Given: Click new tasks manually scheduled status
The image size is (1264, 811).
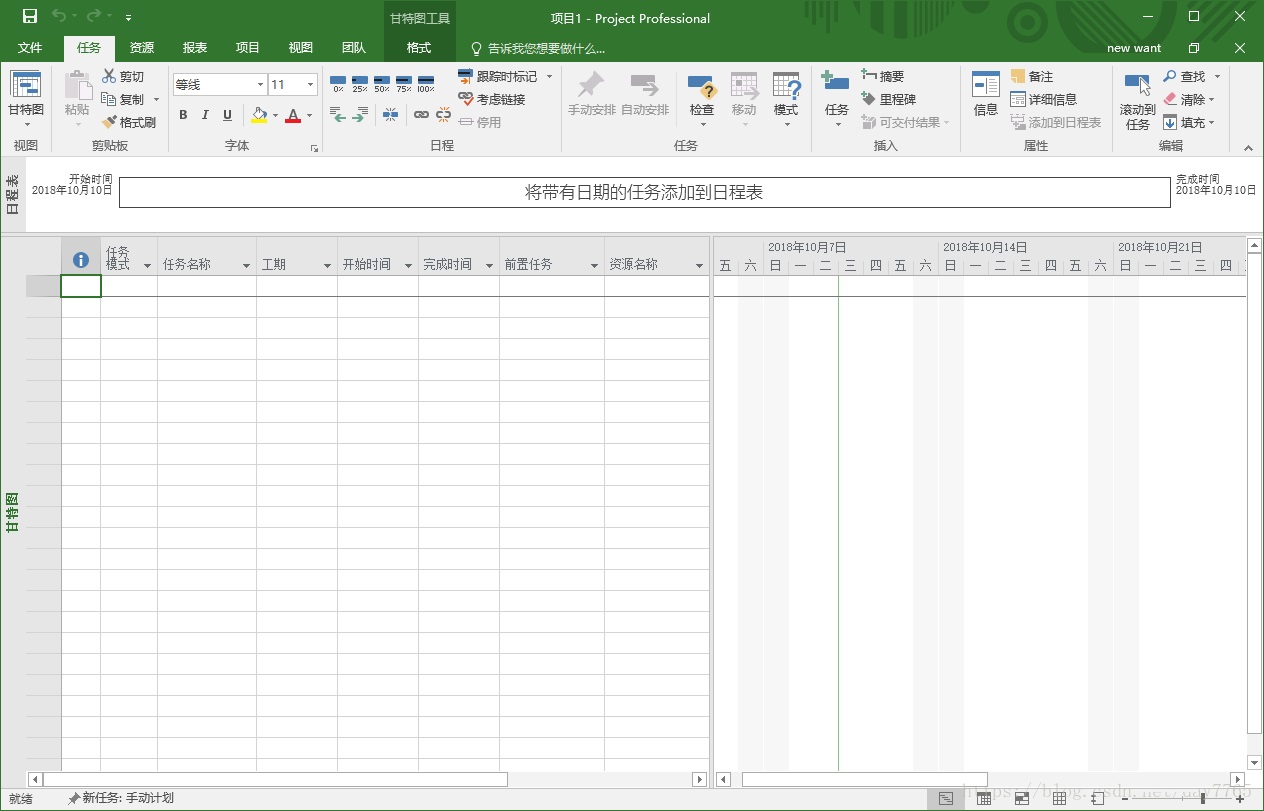Looking at the screenshot, I should pyautogui.click(x=120, y=798).
